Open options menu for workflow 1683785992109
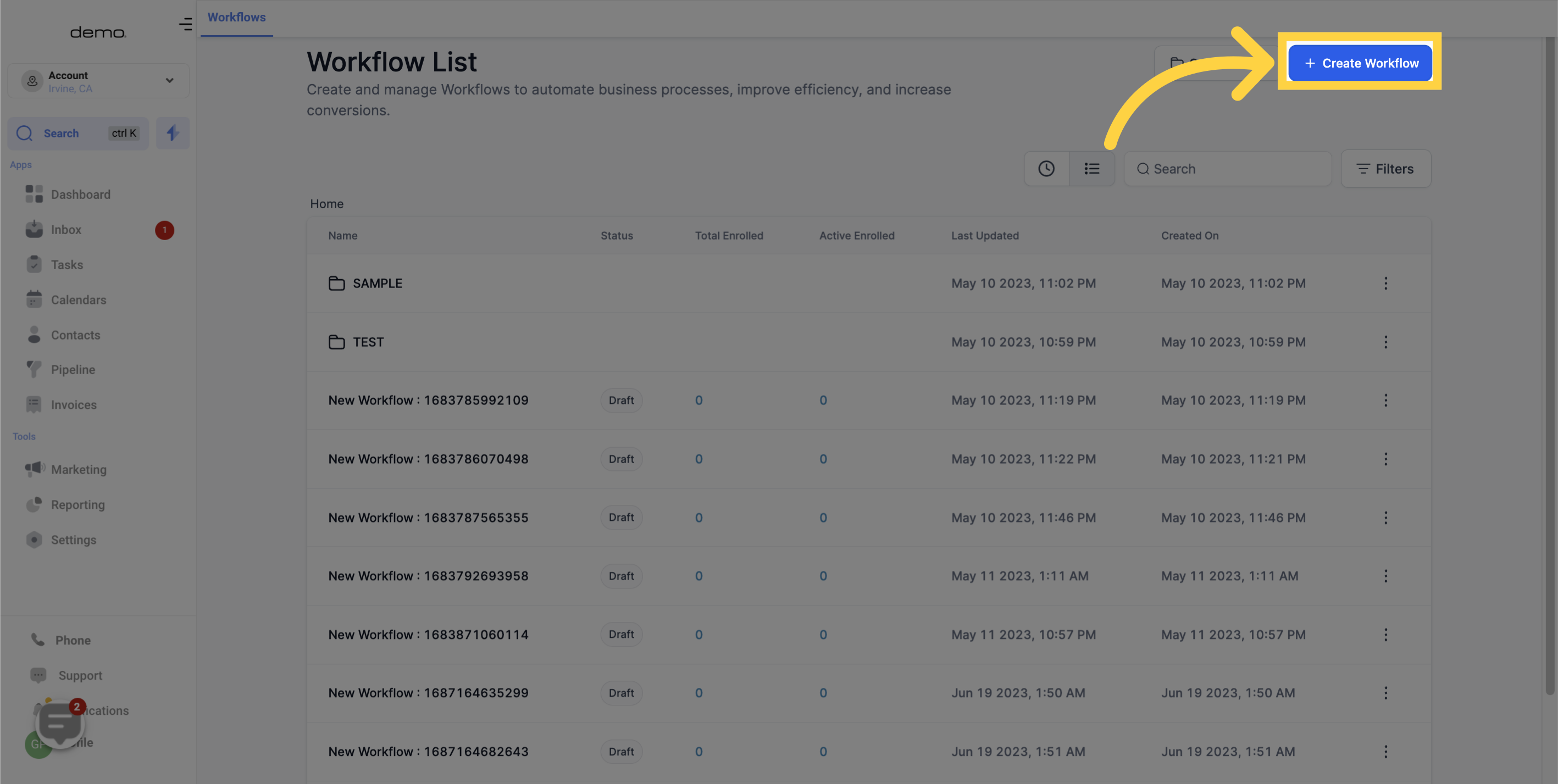The image size is (1558, 784). coord(1385,400)
